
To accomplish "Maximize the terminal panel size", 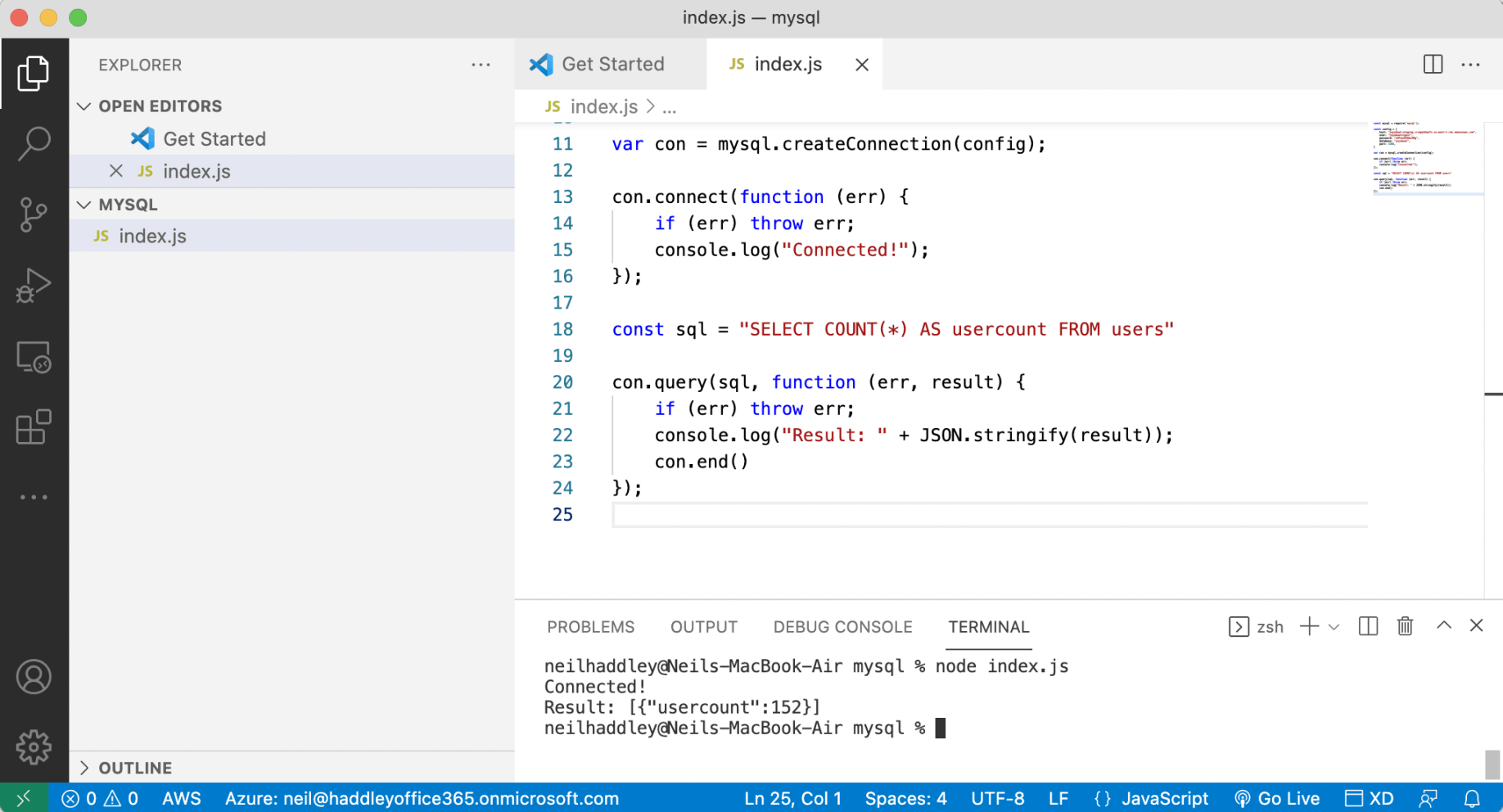I will [x=1443, y=626].
